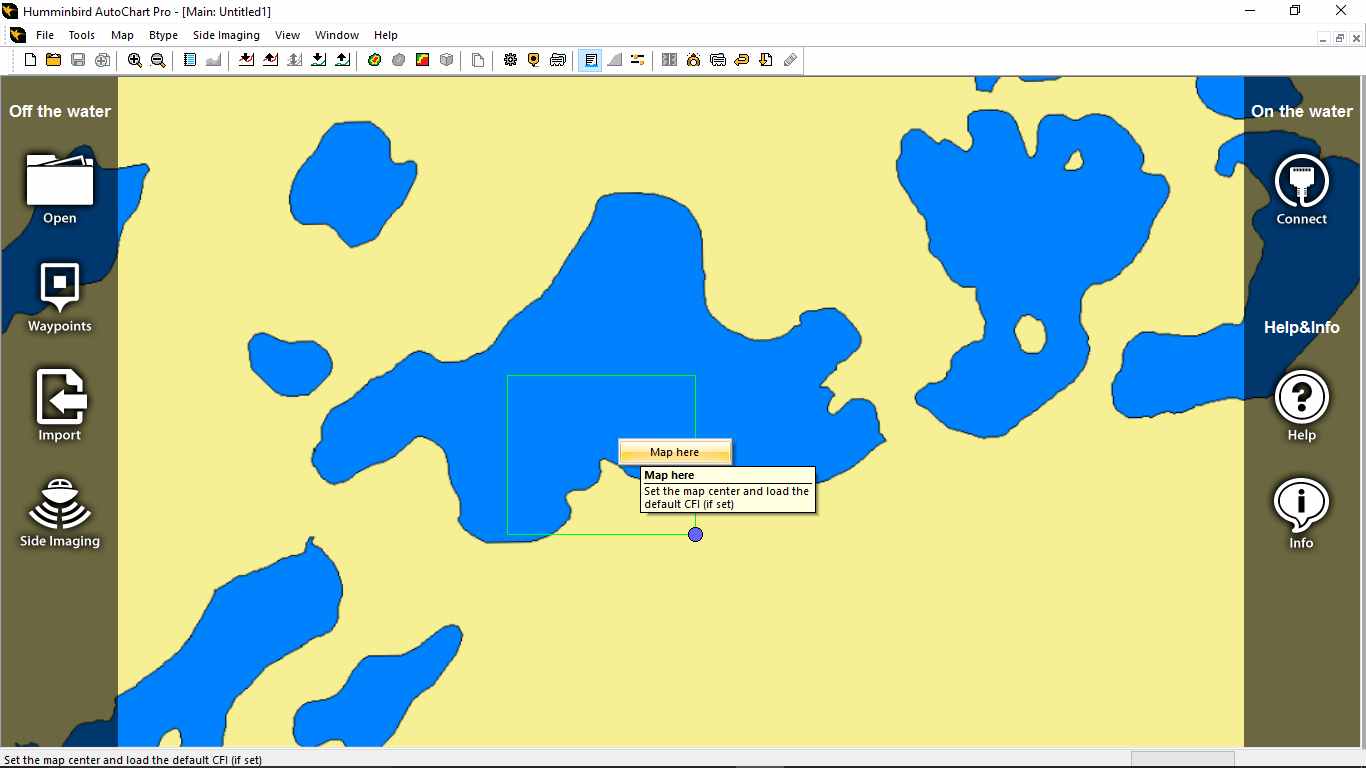
Task: Open the Help menu in the menu bar
Action: coord(386,35)
